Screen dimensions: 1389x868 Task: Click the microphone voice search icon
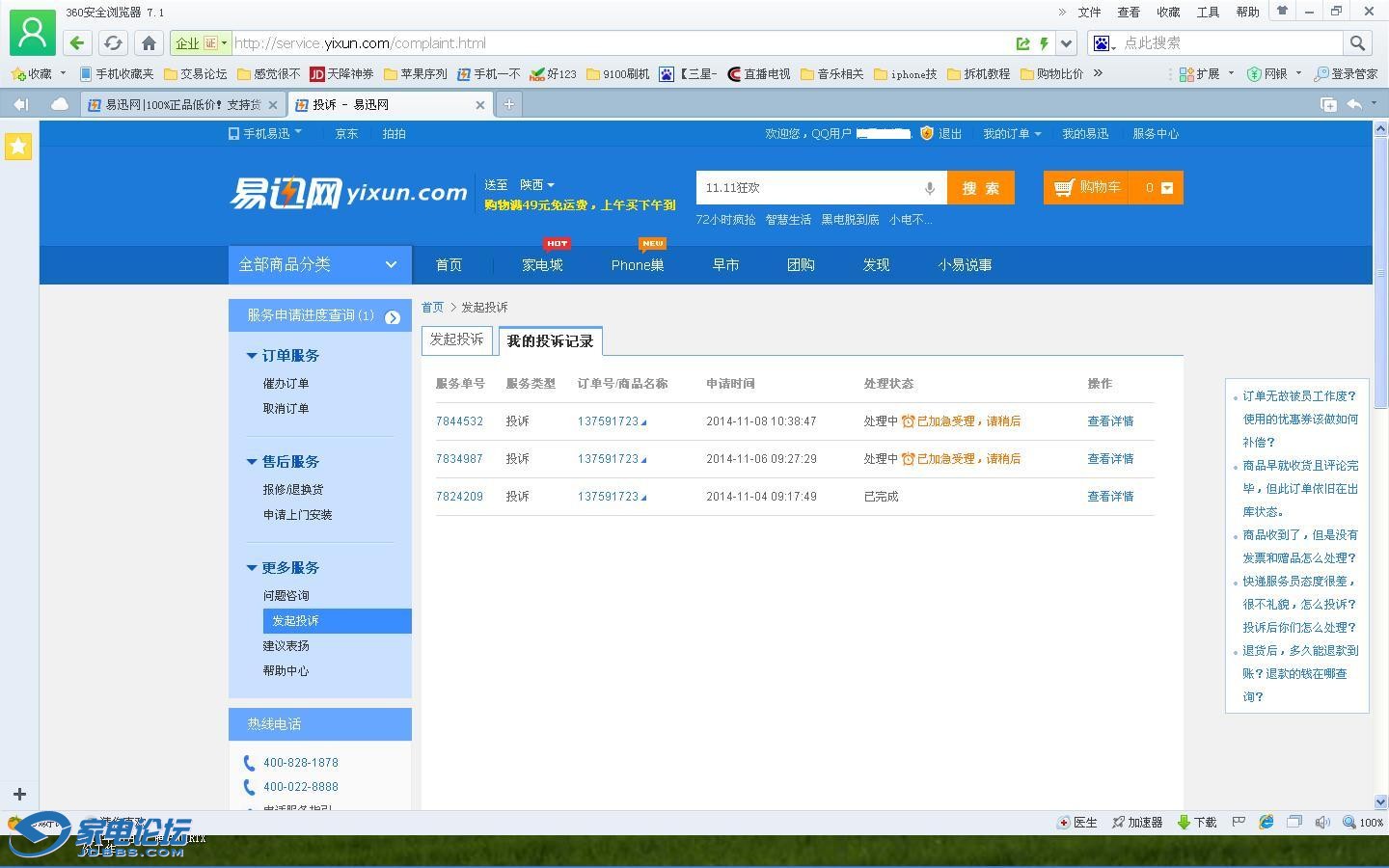pos(929,188)
